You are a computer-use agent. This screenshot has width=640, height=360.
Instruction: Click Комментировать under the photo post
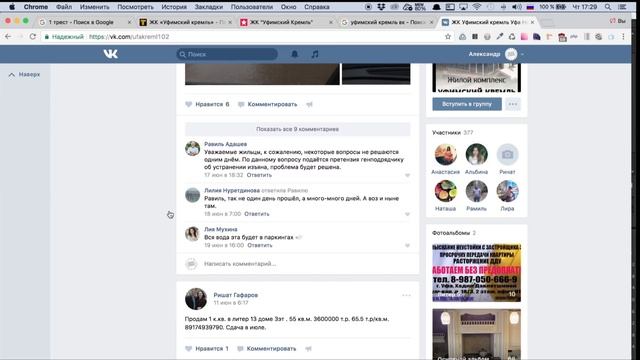[267, 104]
